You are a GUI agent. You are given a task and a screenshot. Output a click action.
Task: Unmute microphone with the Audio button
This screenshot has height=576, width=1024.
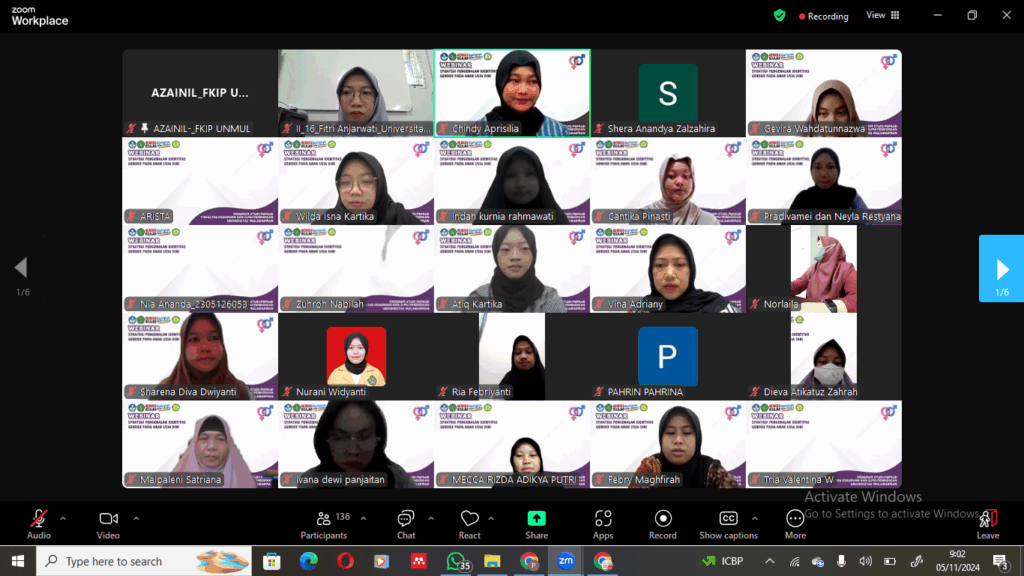tap(39, 524)
